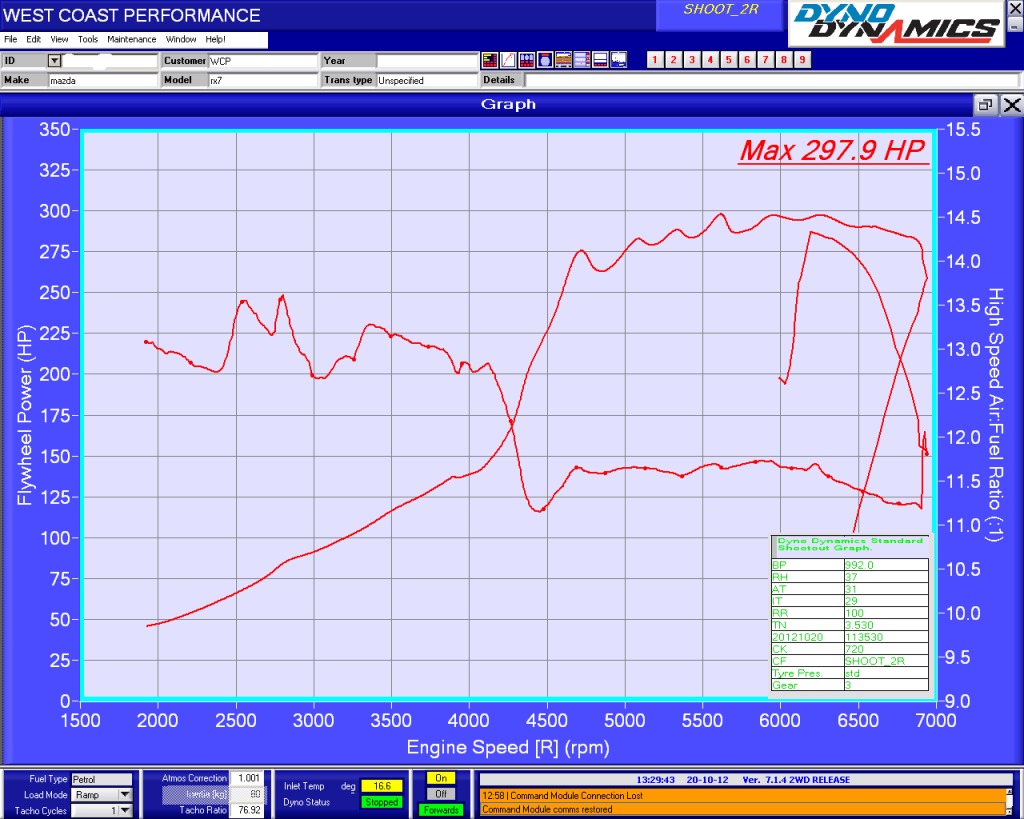Screen dimensions: 1024x819
Task: Open the Help! menu
Action: [215, 39]
